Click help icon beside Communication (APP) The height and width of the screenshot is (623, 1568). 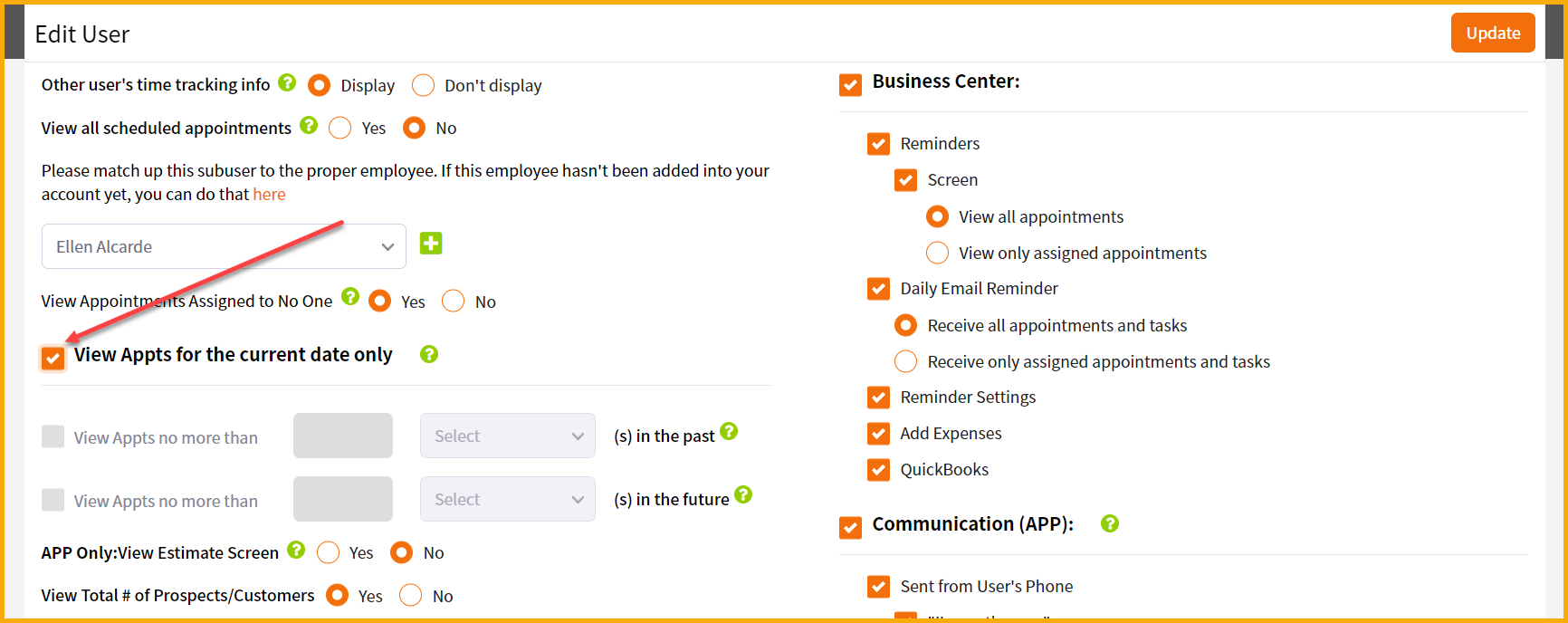[x=1110, y=523]
